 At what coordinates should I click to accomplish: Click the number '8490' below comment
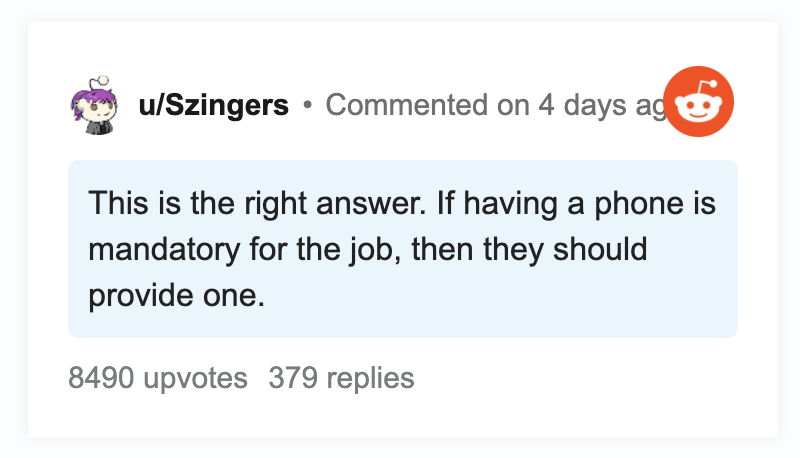[101, 378]
